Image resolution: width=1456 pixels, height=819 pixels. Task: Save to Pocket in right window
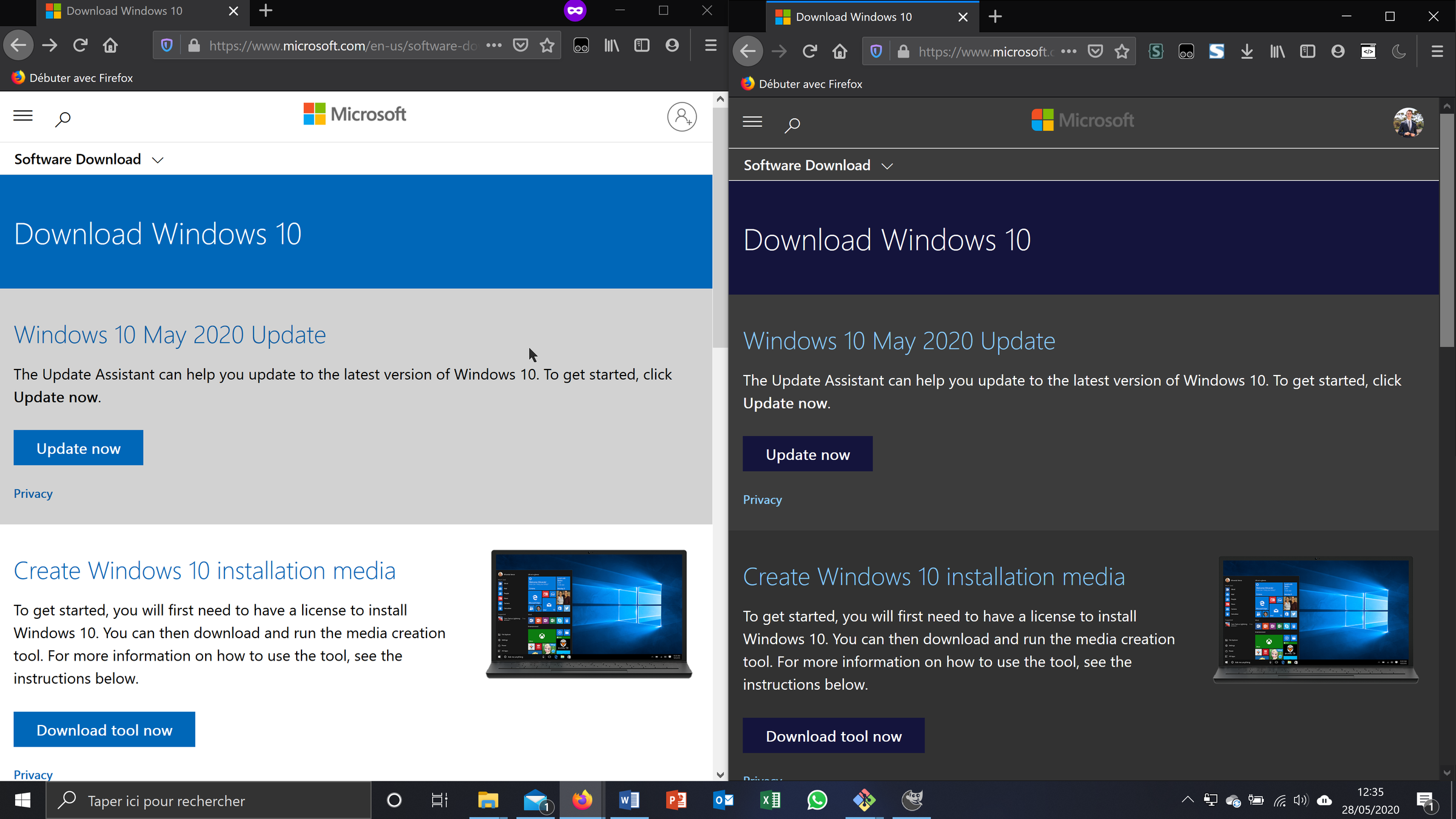1095,52
